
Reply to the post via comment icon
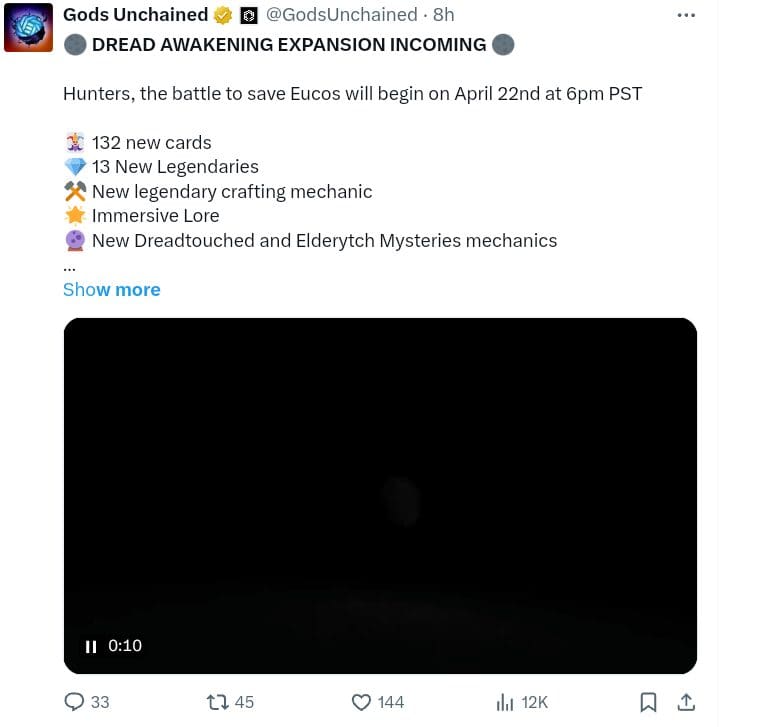75,702
